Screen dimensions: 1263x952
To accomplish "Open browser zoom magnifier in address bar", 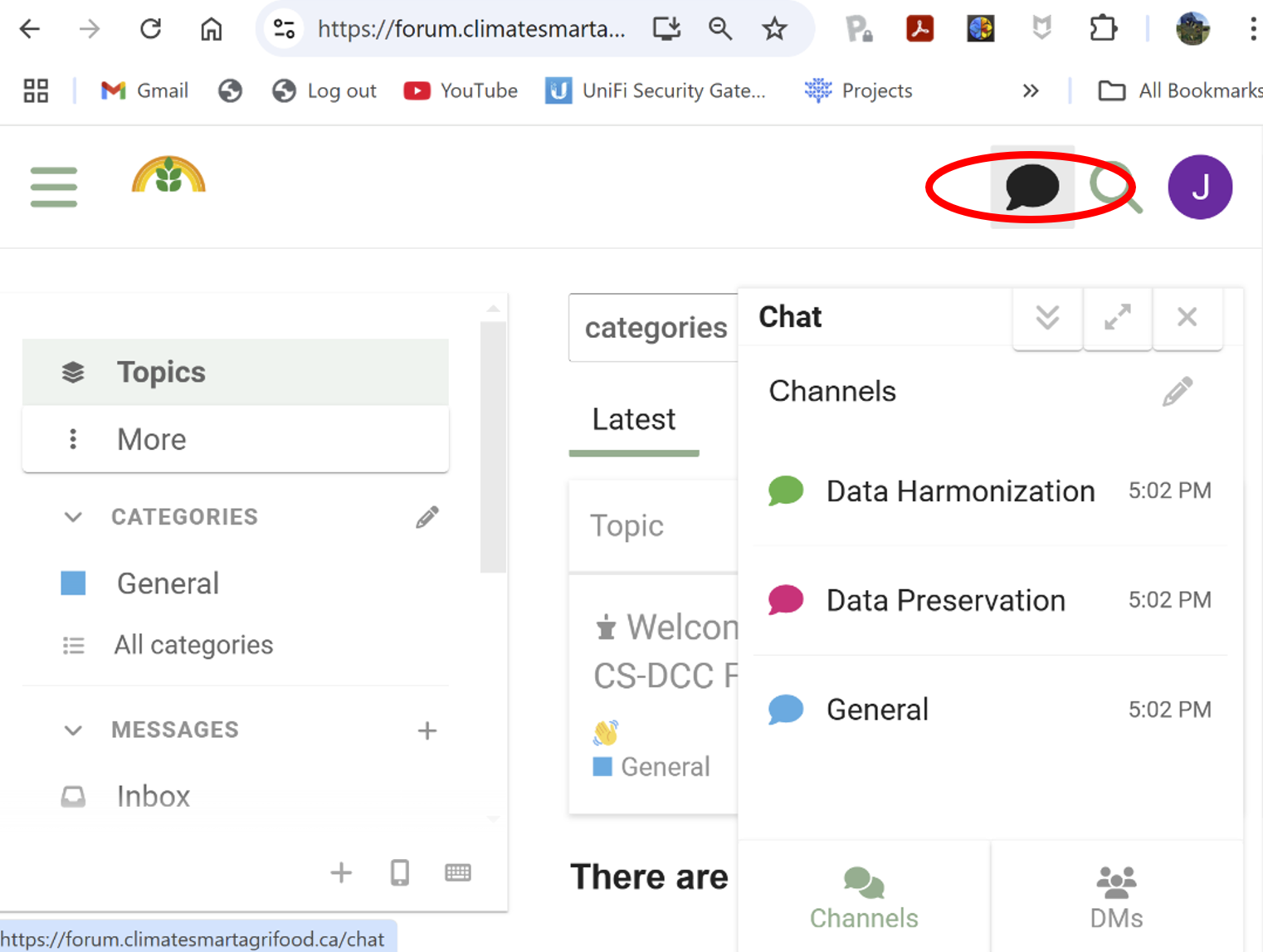I will (720, 29).
